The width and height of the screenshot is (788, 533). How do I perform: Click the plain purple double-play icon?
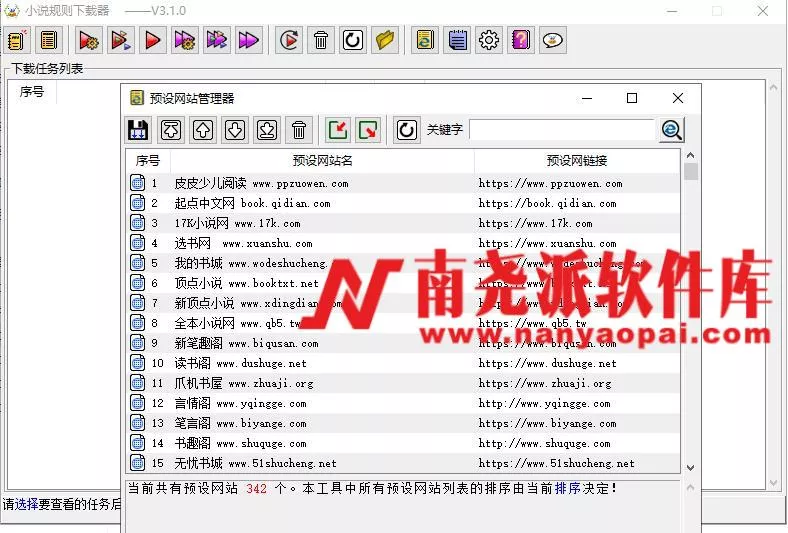pos(248,40)
